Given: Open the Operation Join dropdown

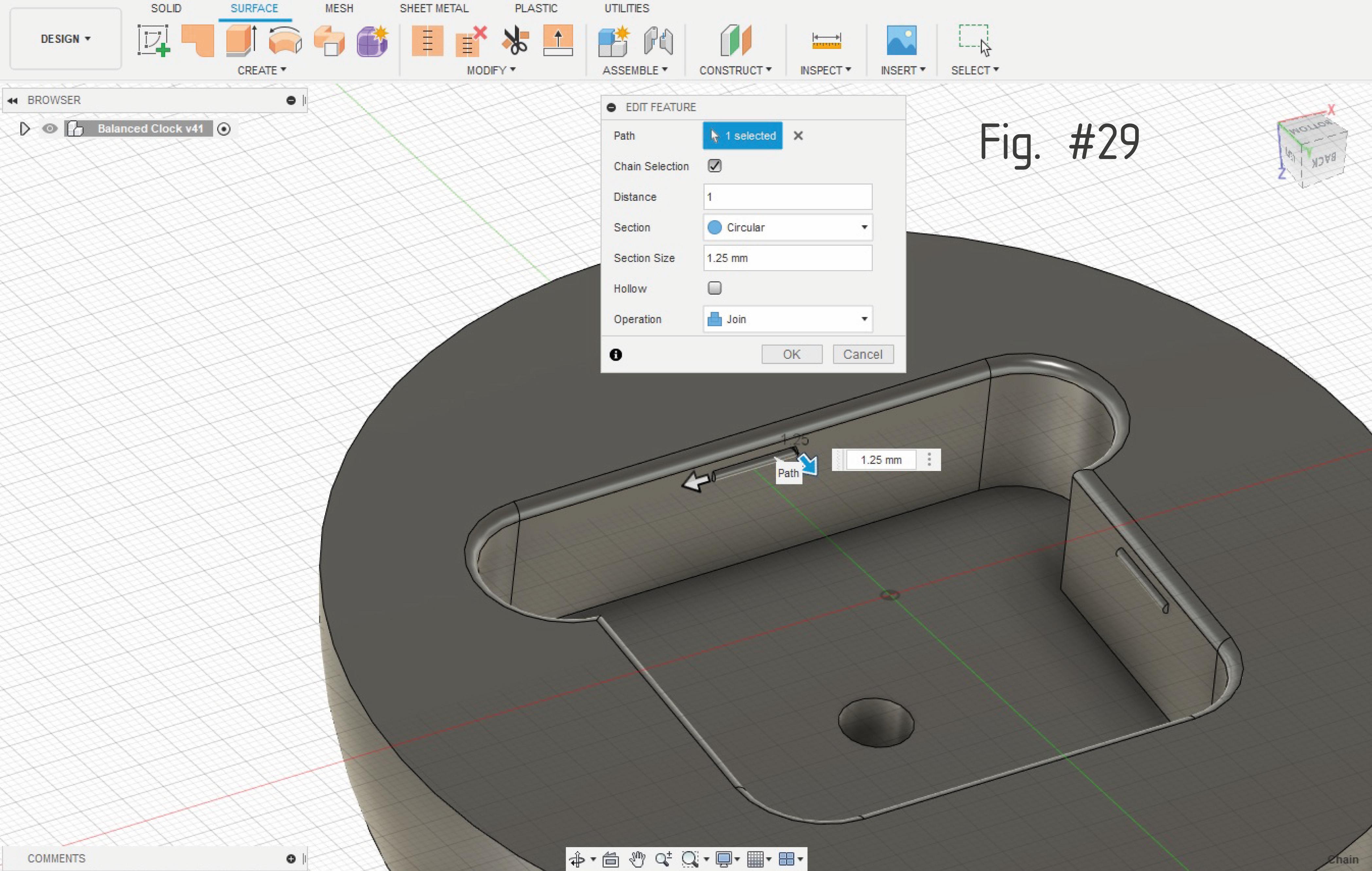Looking at the screenshot, I should (787, 319).
